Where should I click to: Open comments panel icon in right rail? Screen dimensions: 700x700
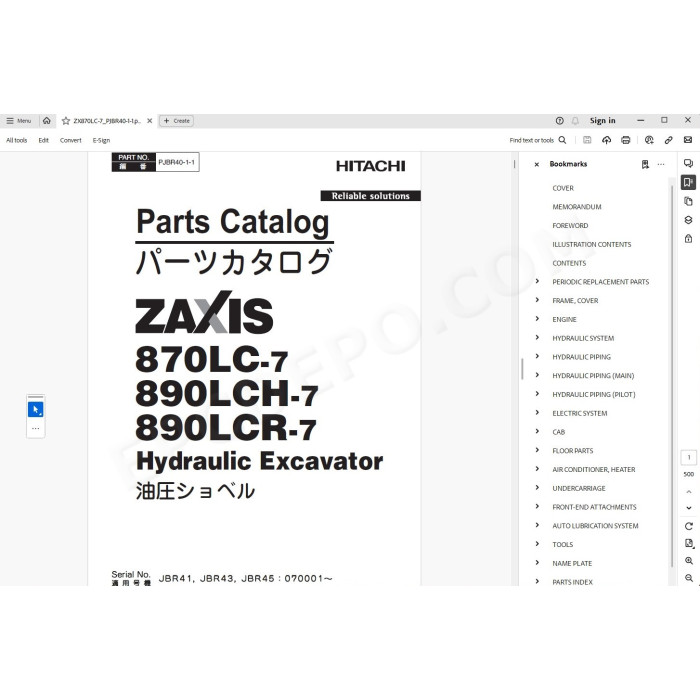688,163
